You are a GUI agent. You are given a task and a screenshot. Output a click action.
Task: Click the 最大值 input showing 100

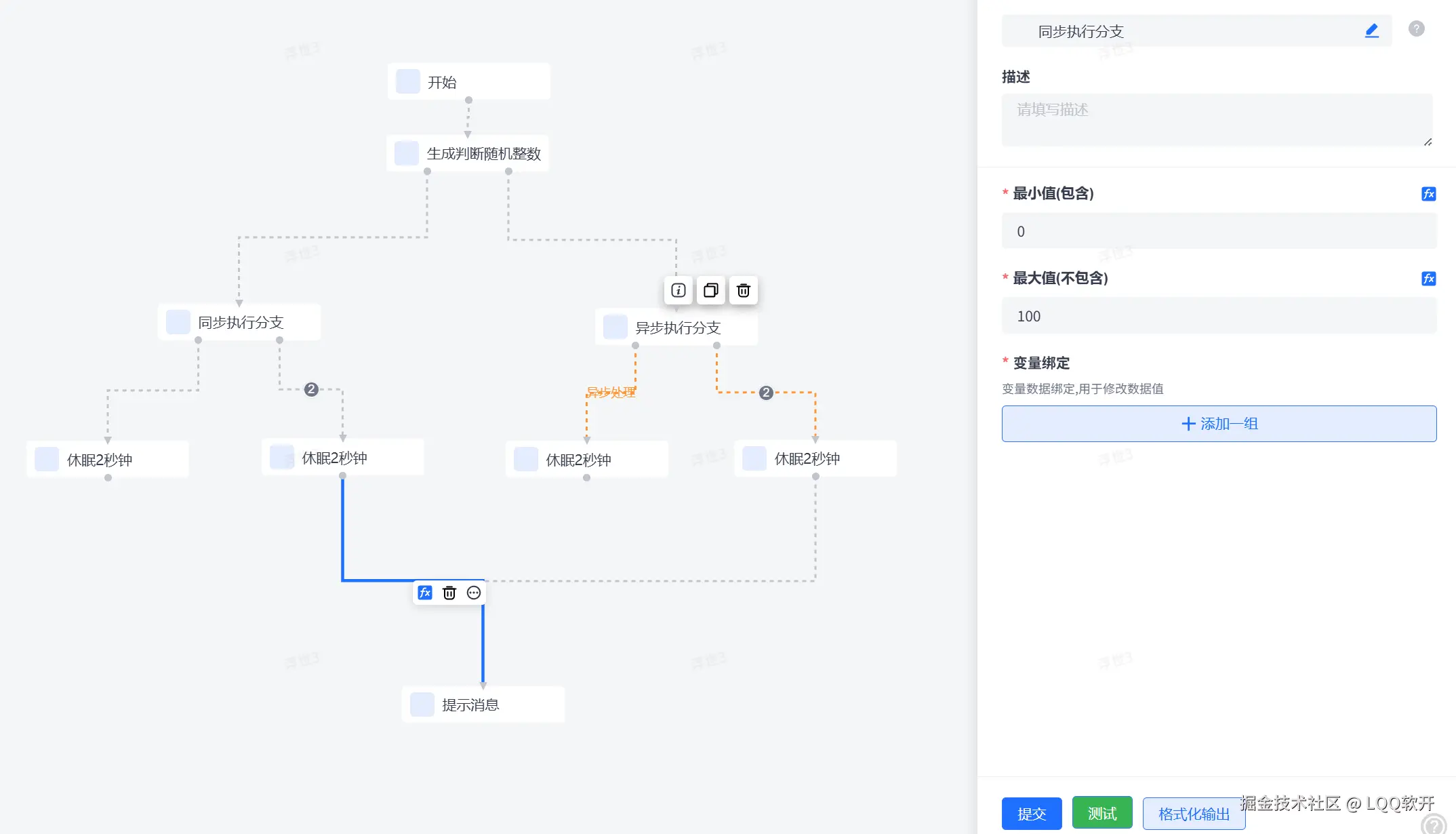pos(1217,316)
